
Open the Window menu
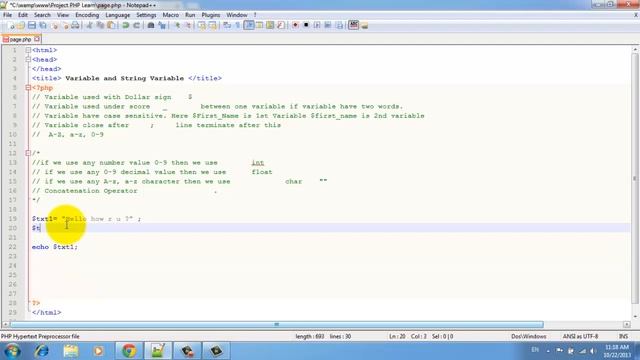tap(237, 15)
